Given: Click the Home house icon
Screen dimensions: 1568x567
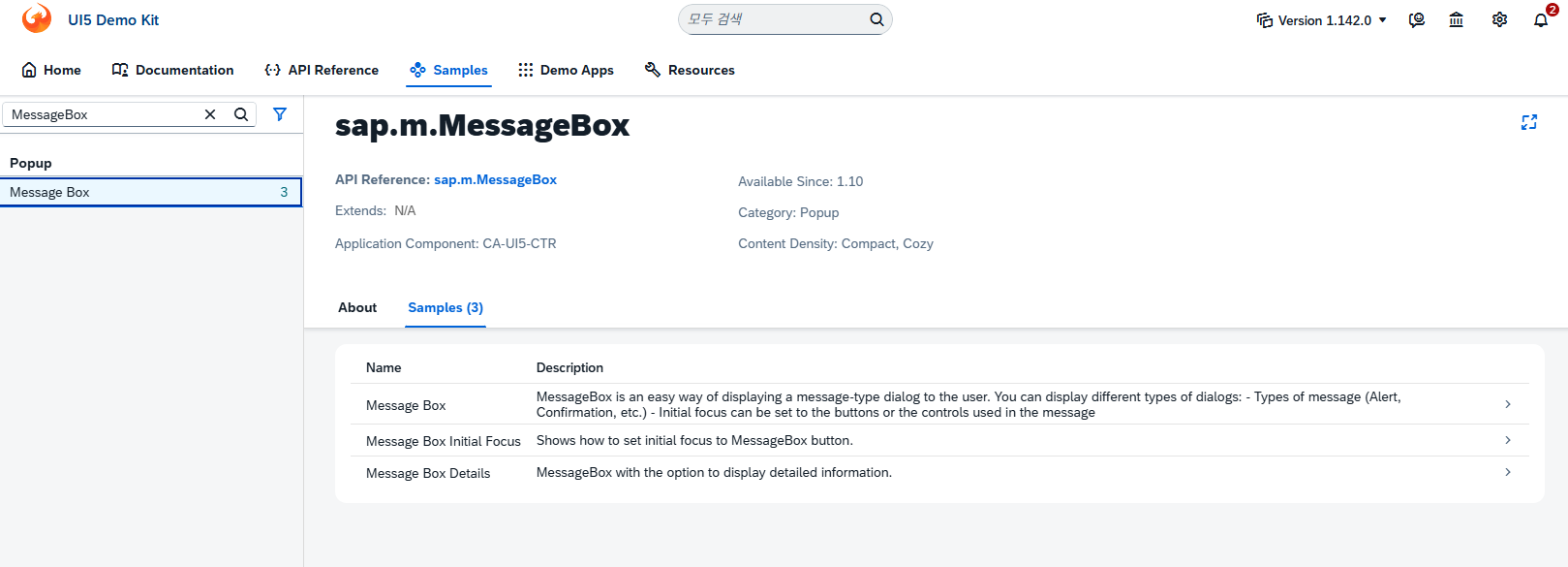Looking at the screenshot, I should (29, 70).
